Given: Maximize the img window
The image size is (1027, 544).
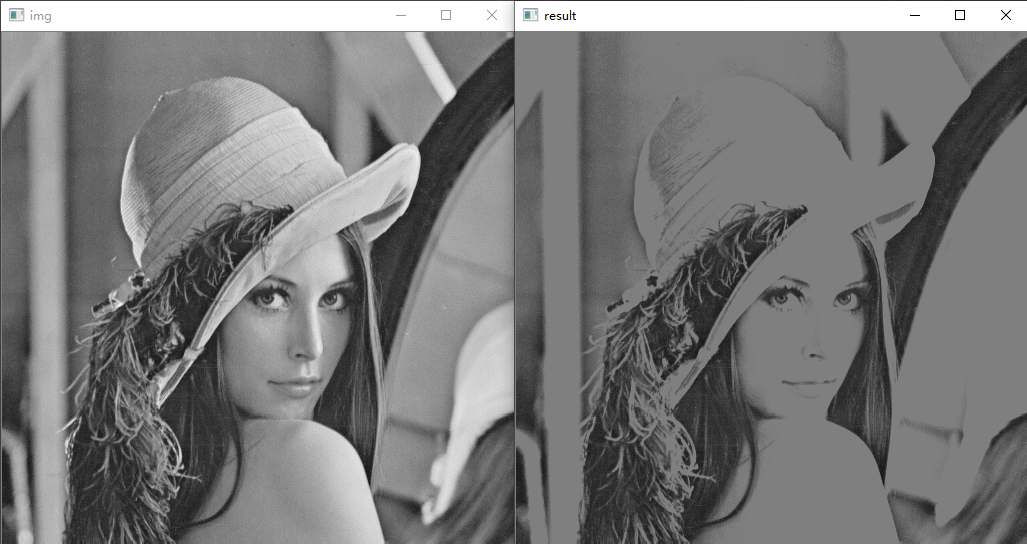Looking at the screenshot, I should 446,15.
